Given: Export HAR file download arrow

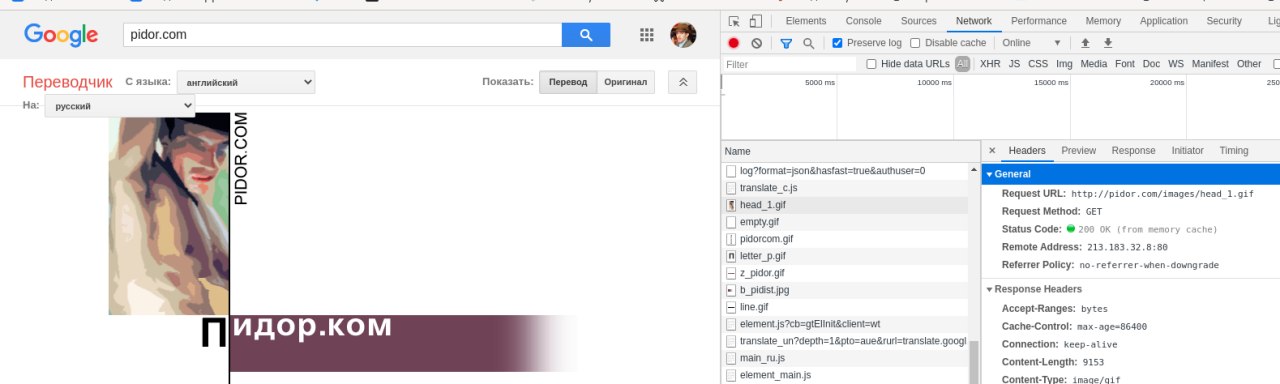Looking at the screenshot, I should click(x=1108, y=43).
